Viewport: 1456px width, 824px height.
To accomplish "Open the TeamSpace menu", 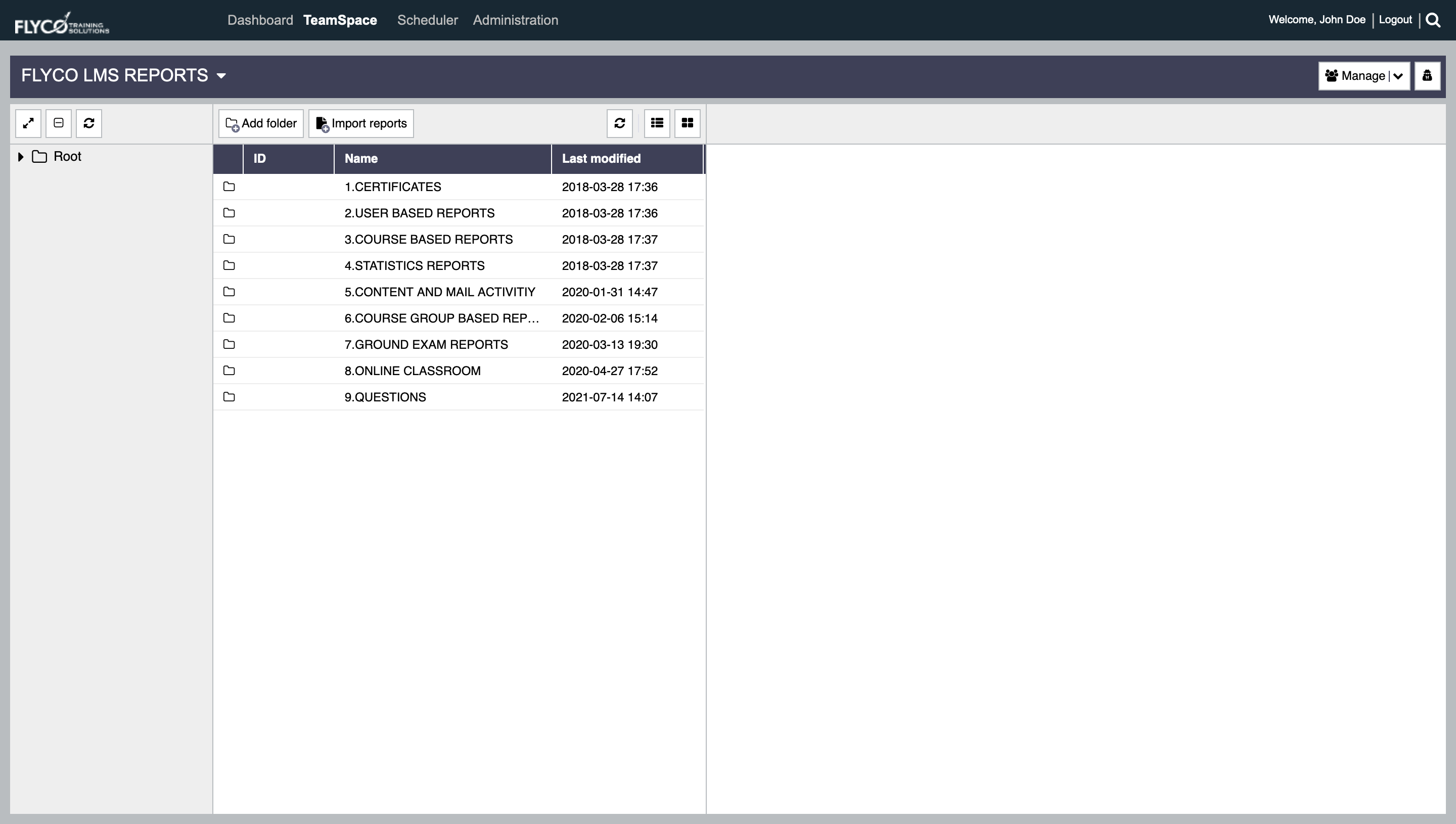I will pos(340,20).
